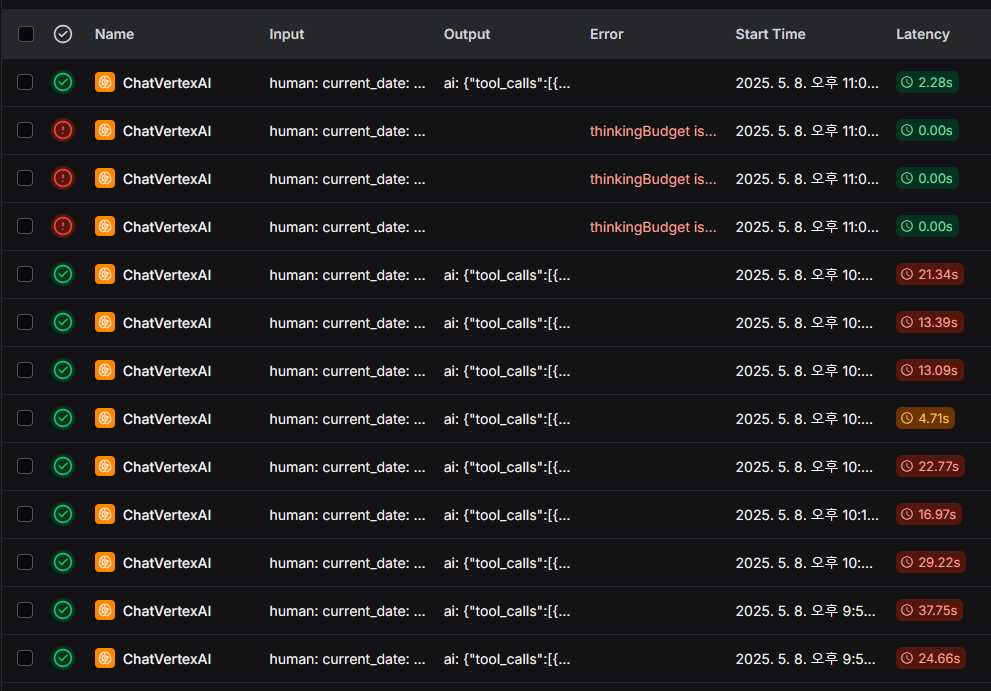Check the 4.71s latency run's checkbox

[25, 419]
